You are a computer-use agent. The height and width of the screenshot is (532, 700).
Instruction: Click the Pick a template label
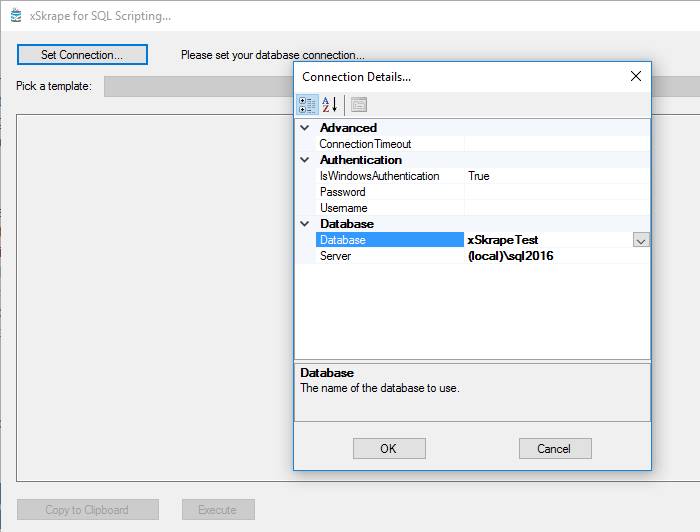click(54, 86)
